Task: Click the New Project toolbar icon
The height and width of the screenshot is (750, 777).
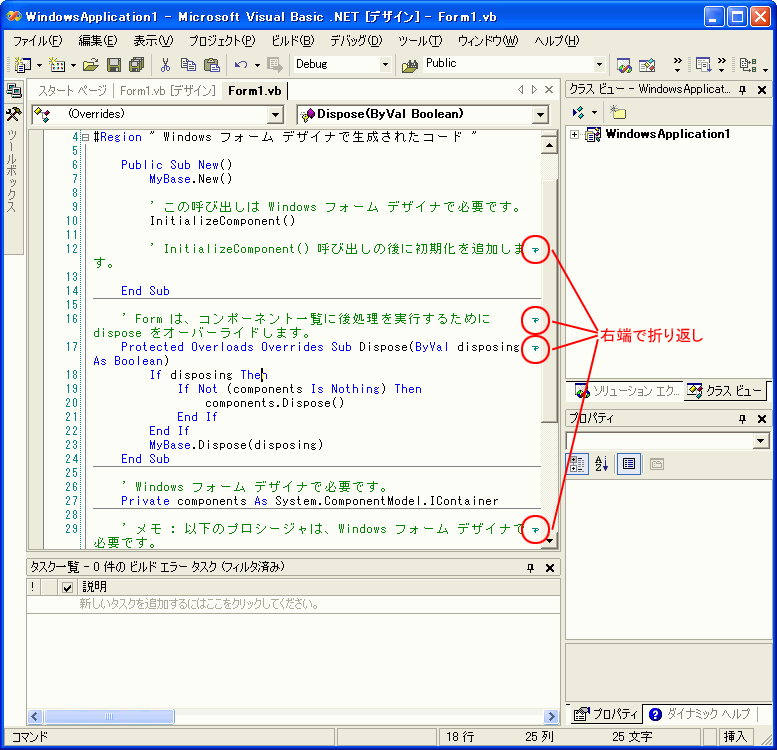Action: click(x=22, y=64)
